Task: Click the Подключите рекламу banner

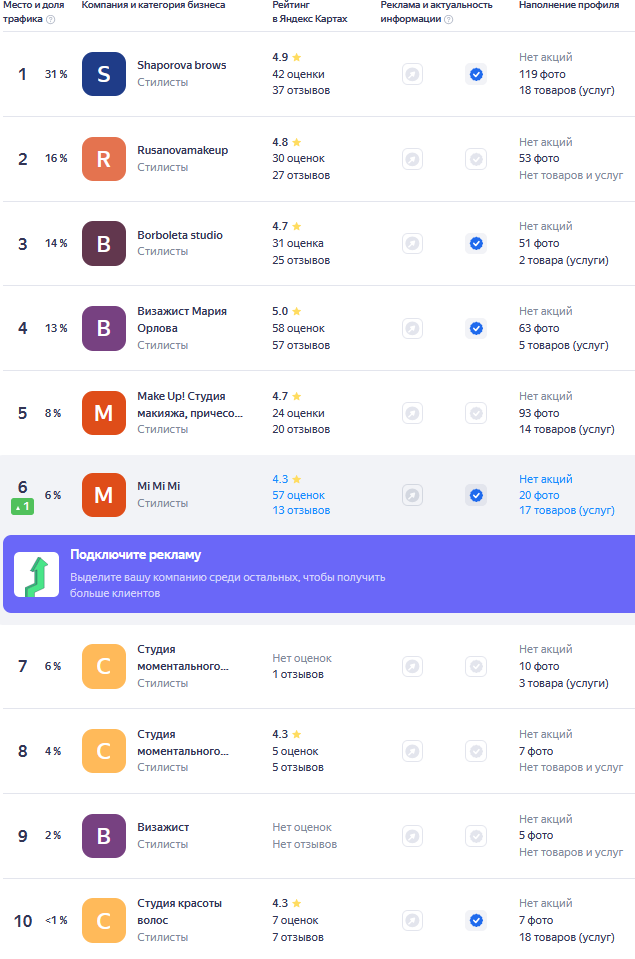Action: click(319, 574)
